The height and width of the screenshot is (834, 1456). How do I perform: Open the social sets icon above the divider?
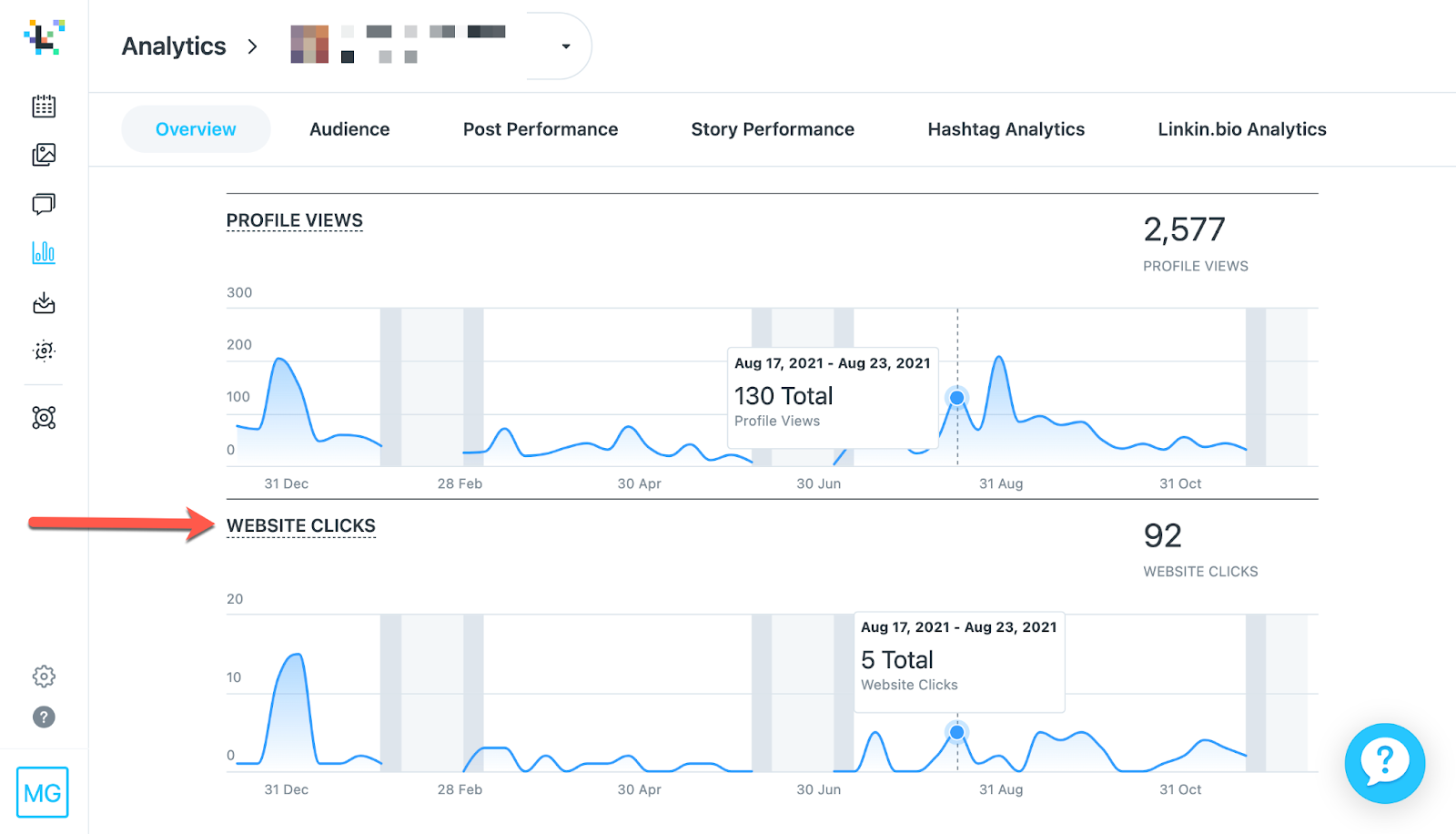click(x=43, y=417)
